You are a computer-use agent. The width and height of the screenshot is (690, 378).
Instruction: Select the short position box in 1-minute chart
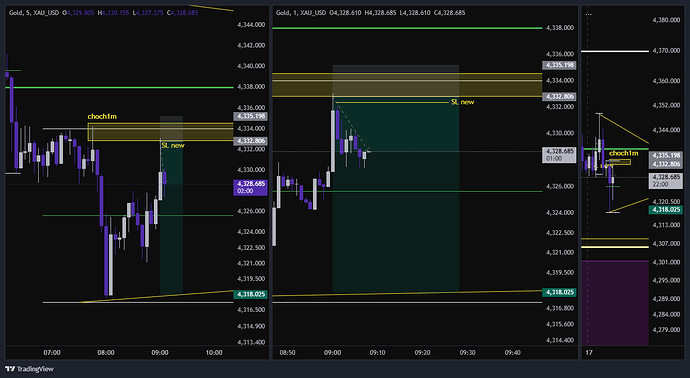click(396, 178)
